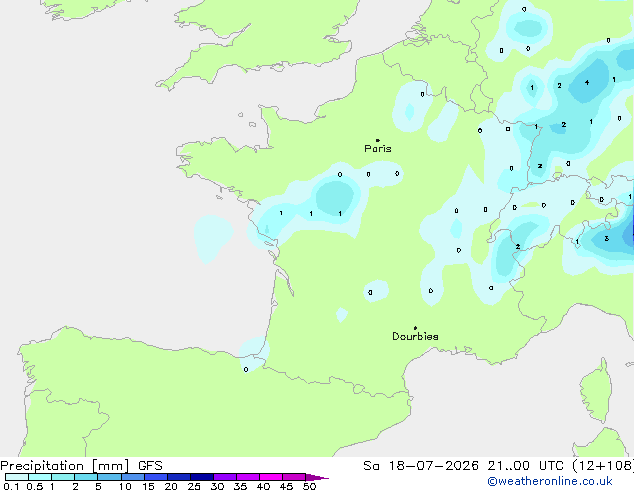
Task: Click the 'Precipitation [mm] GFS' title text
Action: coord(81,466)
